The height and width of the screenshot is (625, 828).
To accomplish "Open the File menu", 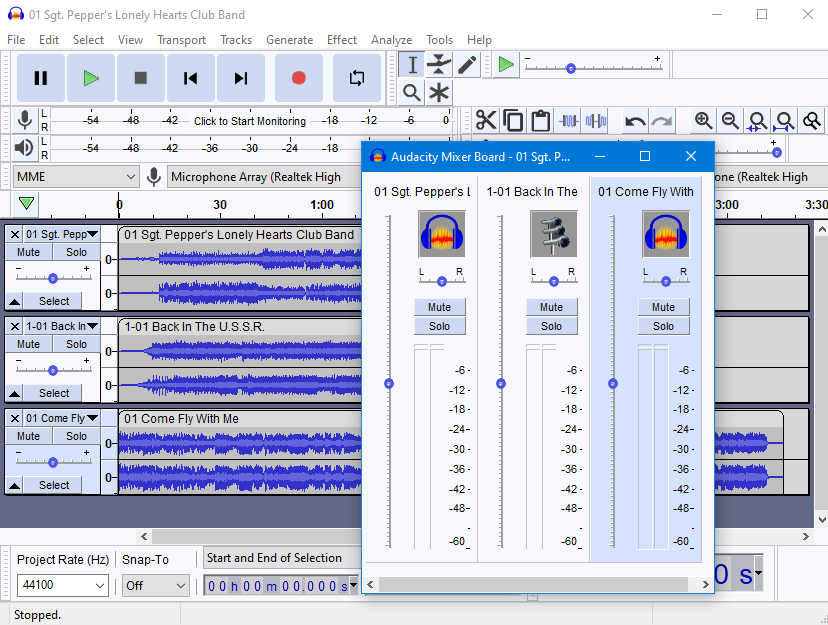I will [16, 40].
